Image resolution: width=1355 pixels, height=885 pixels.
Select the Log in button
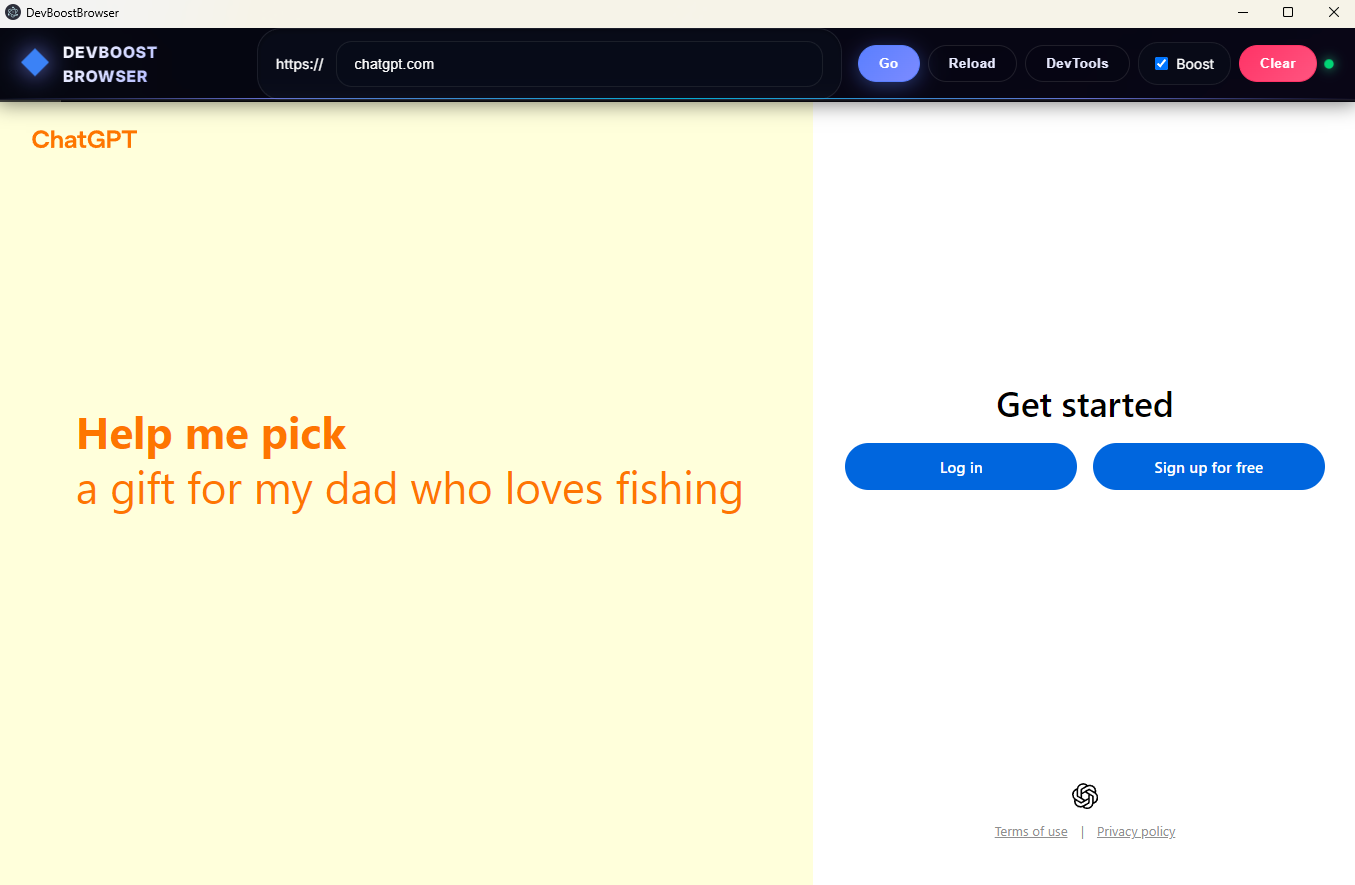click(961, 467)
